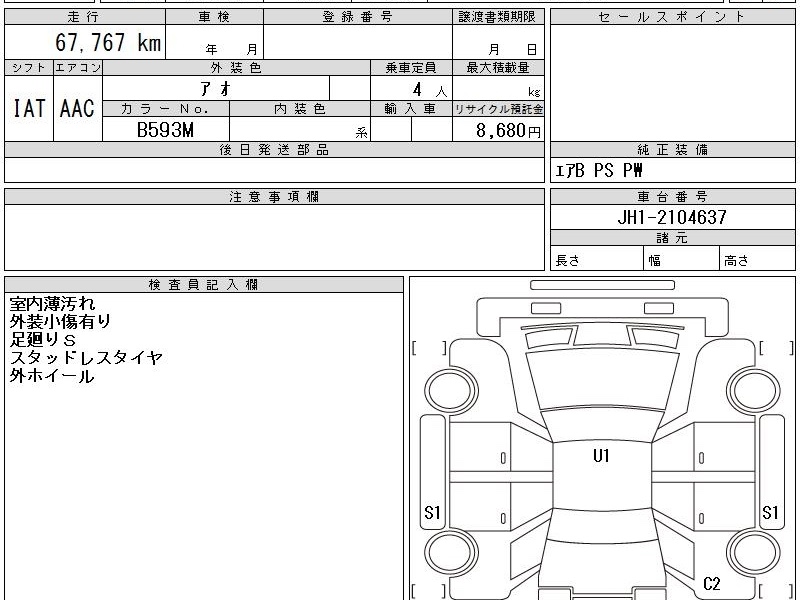Select the エアB PS PW equipment text

pyautogui.click(x=599, y=170)
